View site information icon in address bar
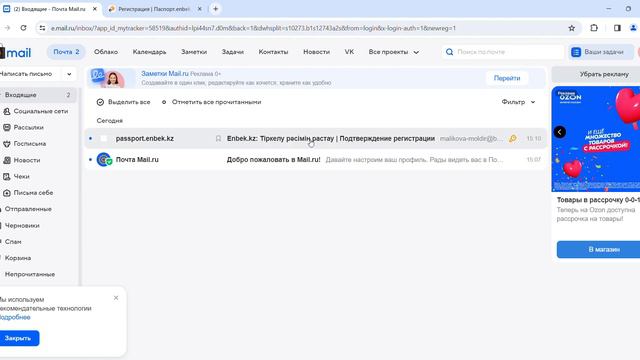The image size is (640, 360). 42,28
